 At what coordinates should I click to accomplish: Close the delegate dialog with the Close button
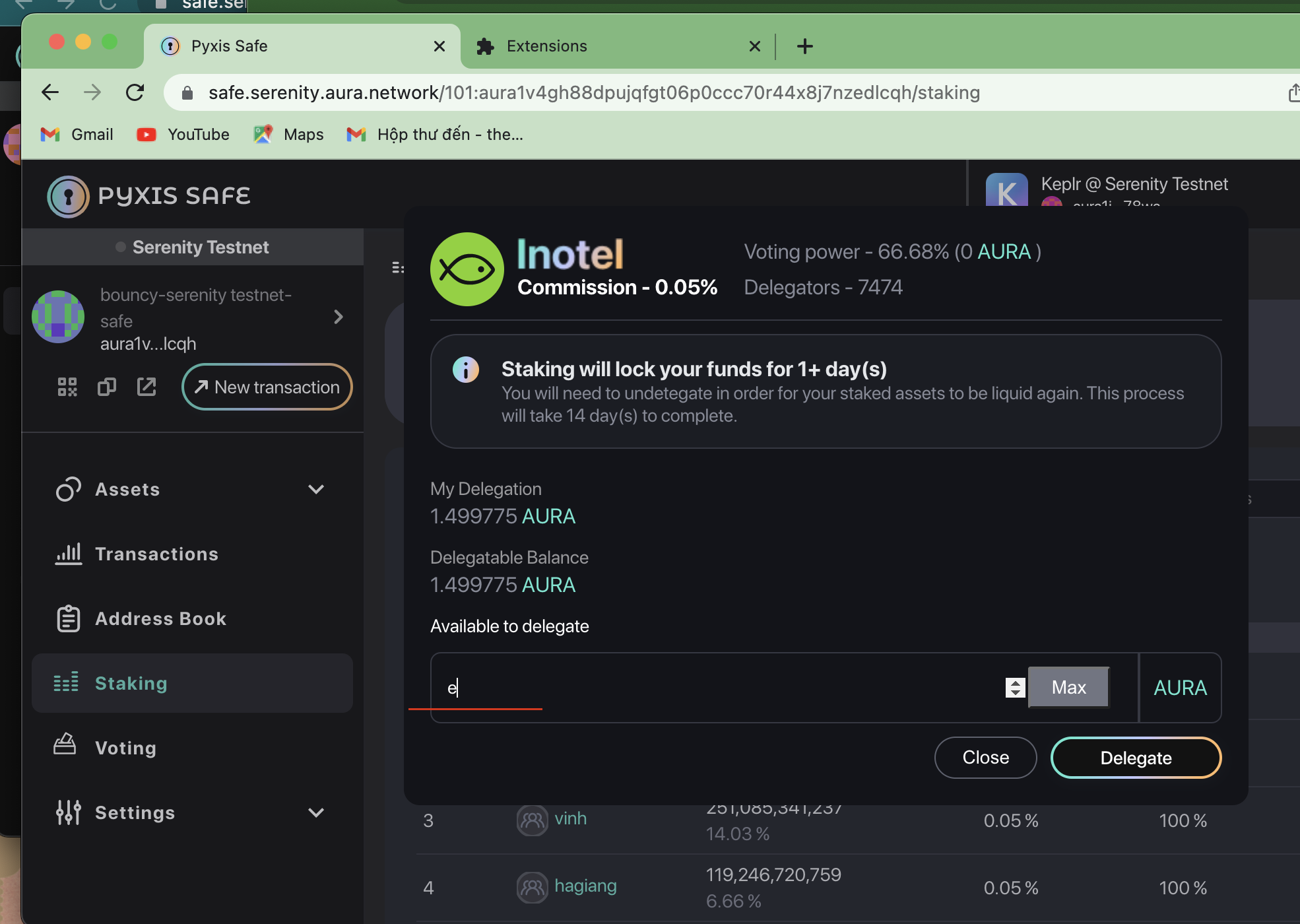(x=985, y=757)
